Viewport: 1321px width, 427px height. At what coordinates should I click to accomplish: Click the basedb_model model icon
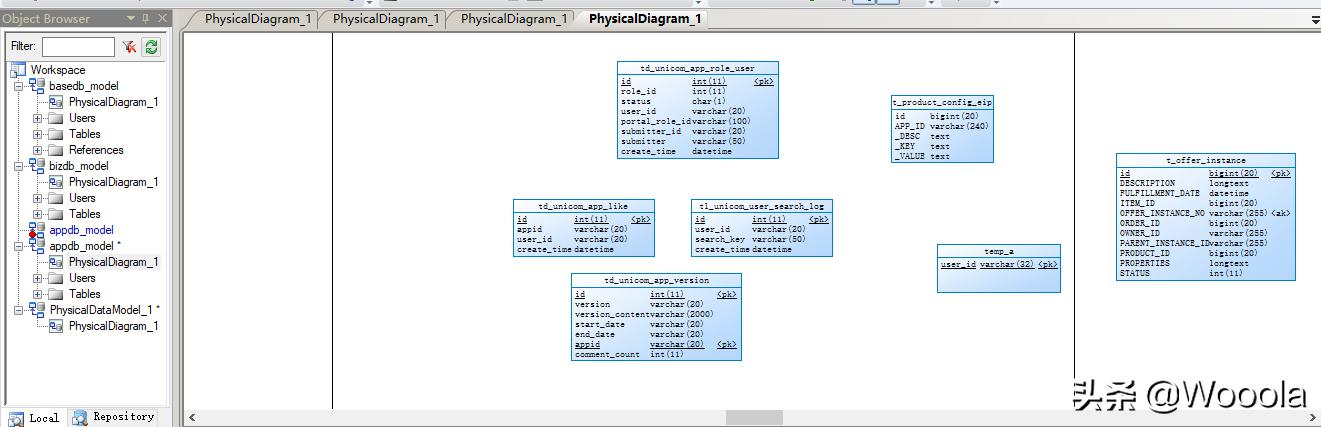point(38,86)
